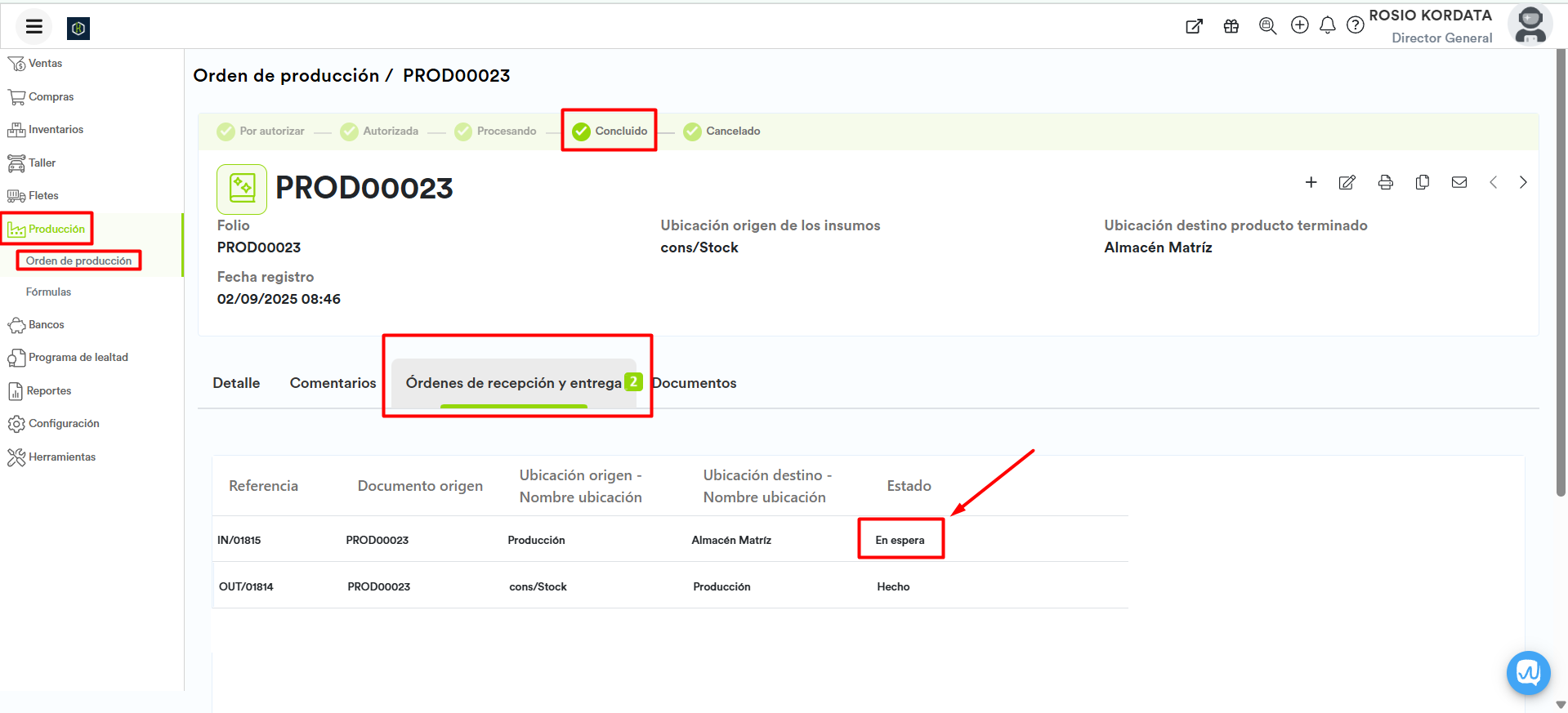The height and width of the screenshot is (713, 1568).
Task: Select the Concluido status step
Action: click(x=610, y=131)
